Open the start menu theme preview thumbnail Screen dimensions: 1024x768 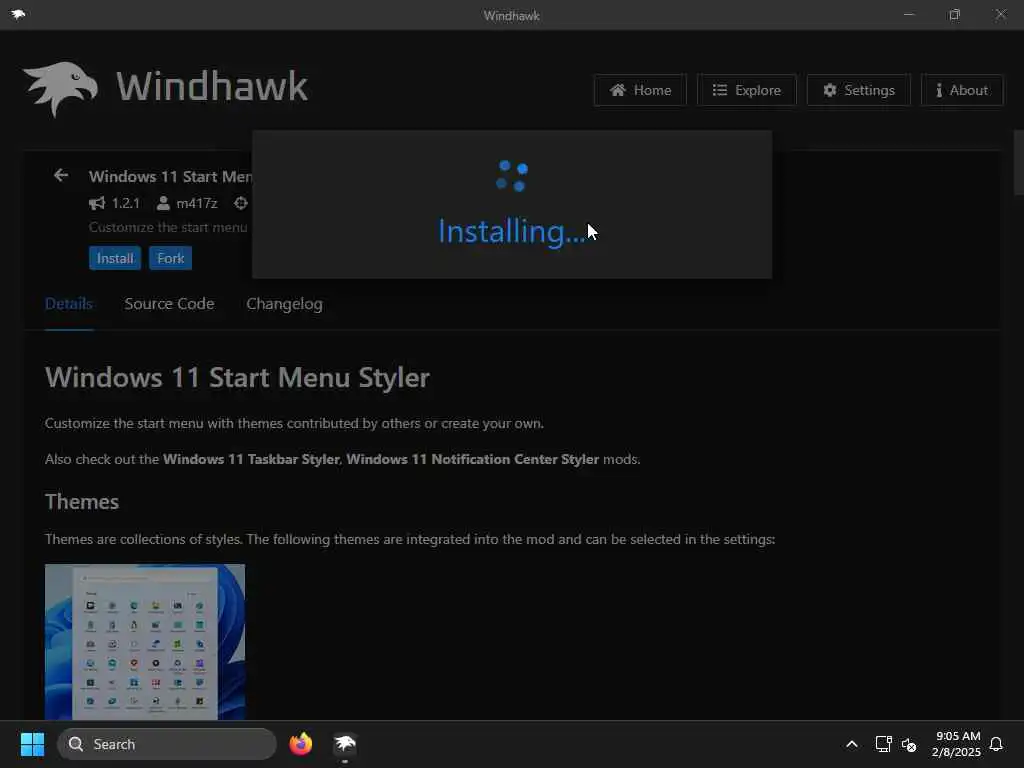145,642
